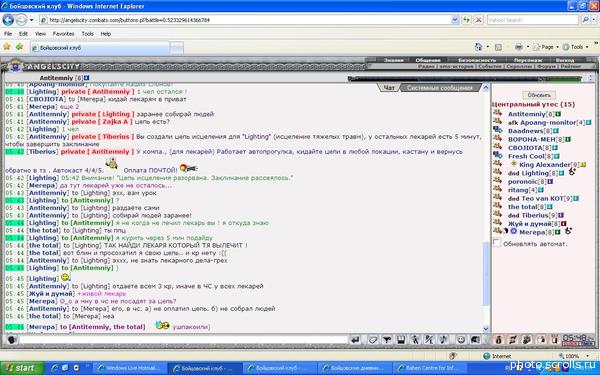The height and width of the screenshot is (375, 600).
Task: Open the Page dropdown menu
Action: coord(546,47)
